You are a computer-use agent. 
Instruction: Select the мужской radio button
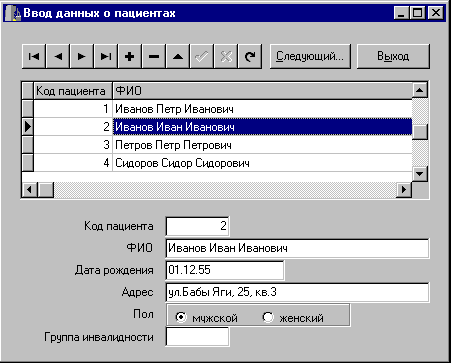tap(180, 317)
